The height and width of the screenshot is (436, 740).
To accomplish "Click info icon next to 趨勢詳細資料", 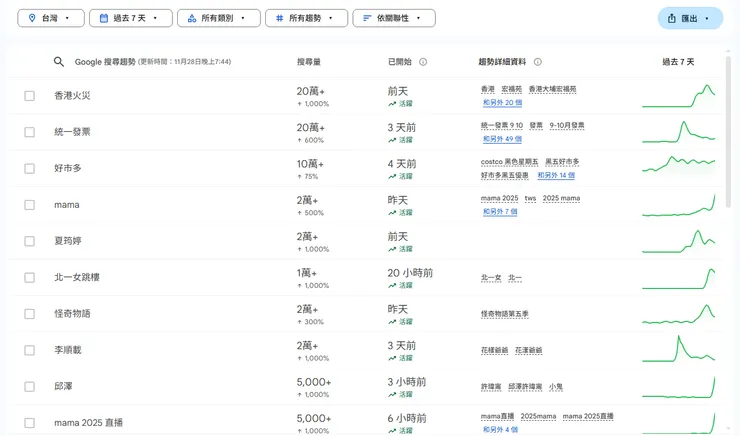I will click(x=538, y=62).
